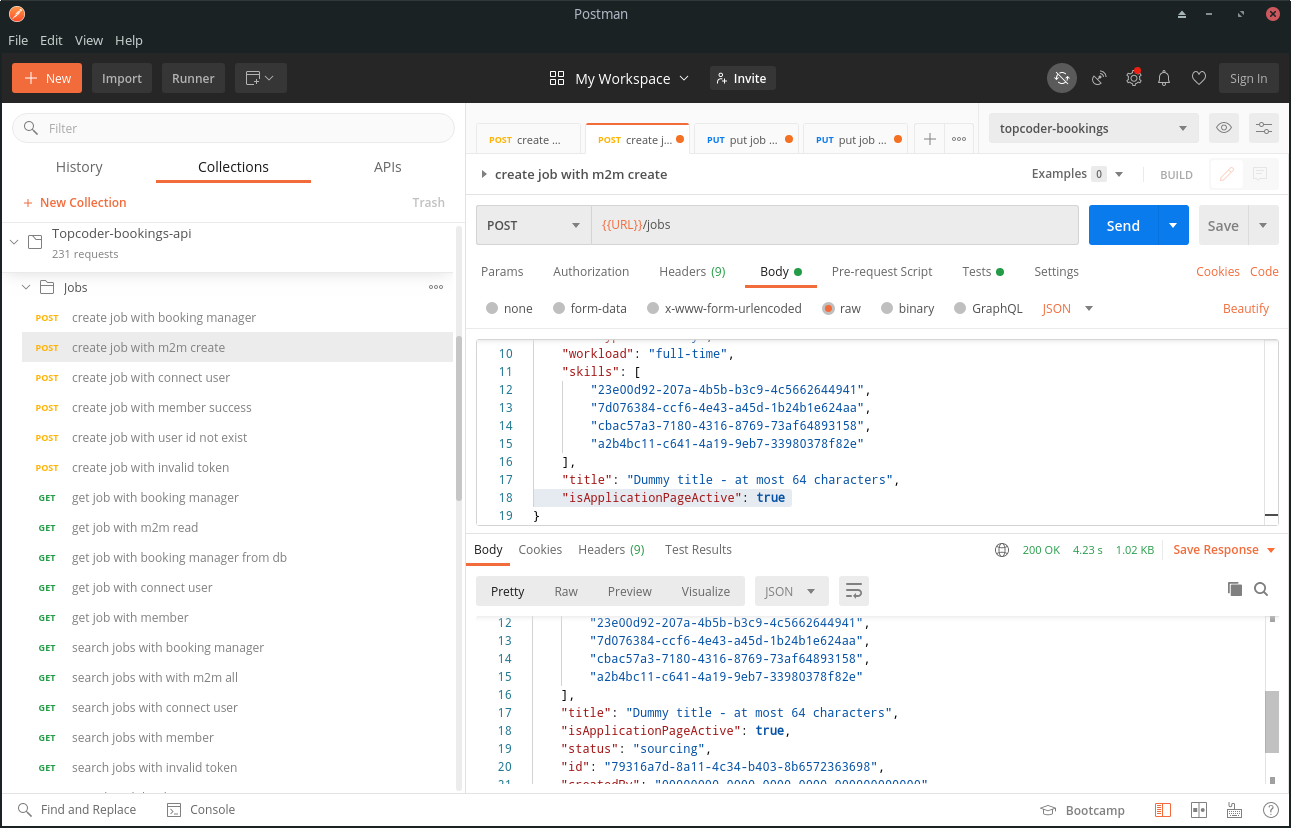Click the Runner button
The height and width of the screenshot is (828, 1291).
coord(193,78)
